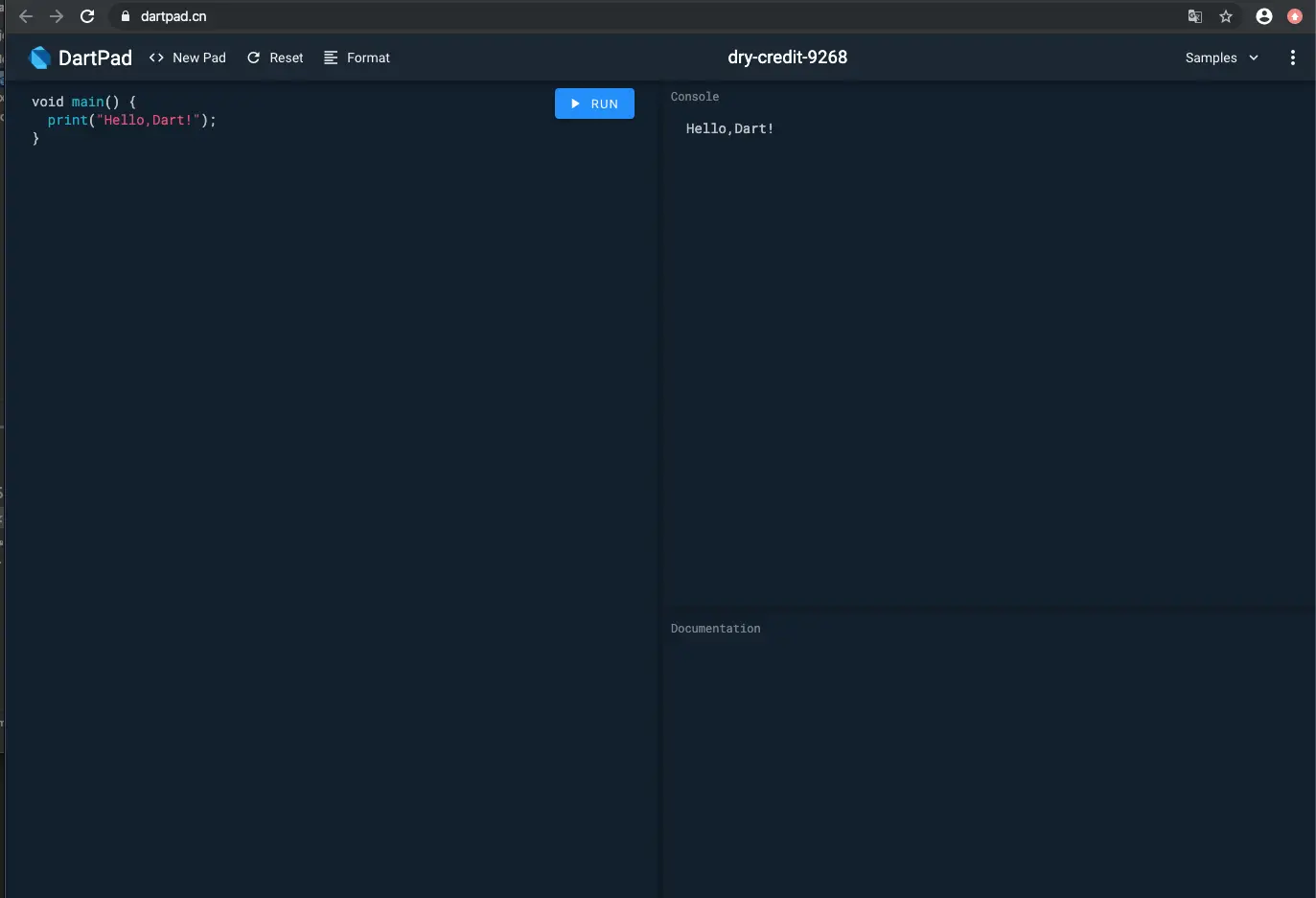Click the DartPad logo icon

coord(40,58)
